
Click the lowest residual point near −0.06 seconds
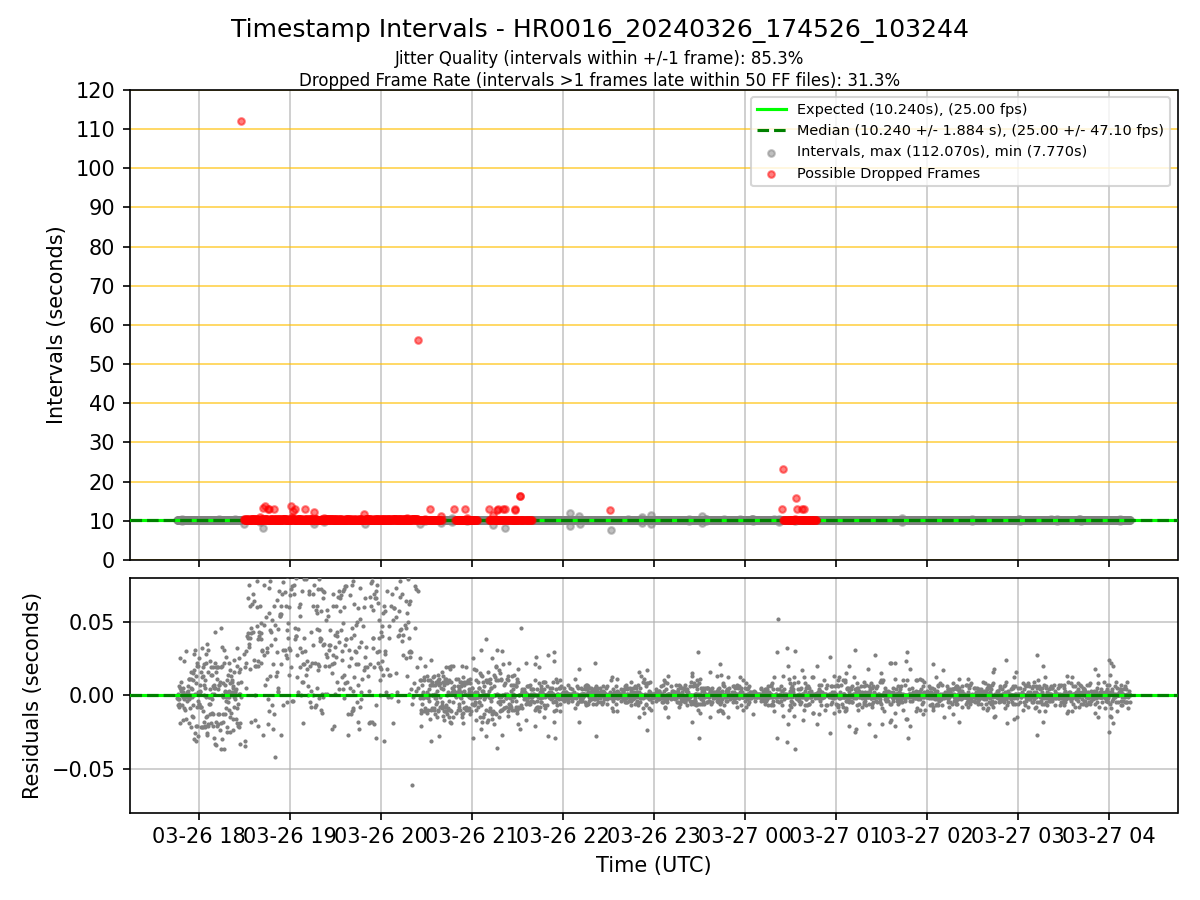pos(412,785)
